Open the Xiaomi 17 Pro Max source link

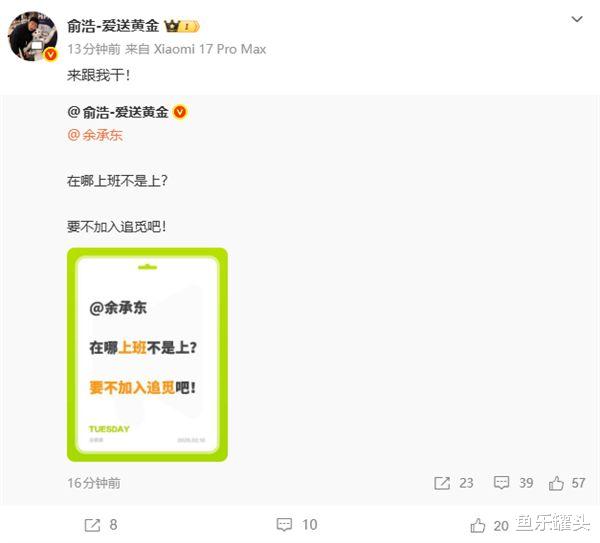pyautogui.click(x=210, y=49)
